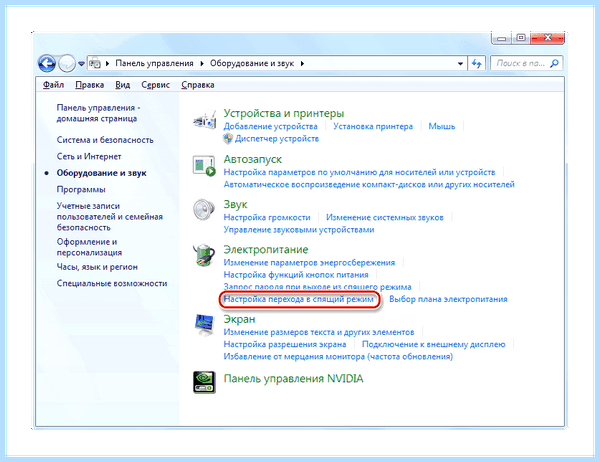600x462 pixels.
Task: Open Специальные возможности in sidebar
Action: [112, 283]
